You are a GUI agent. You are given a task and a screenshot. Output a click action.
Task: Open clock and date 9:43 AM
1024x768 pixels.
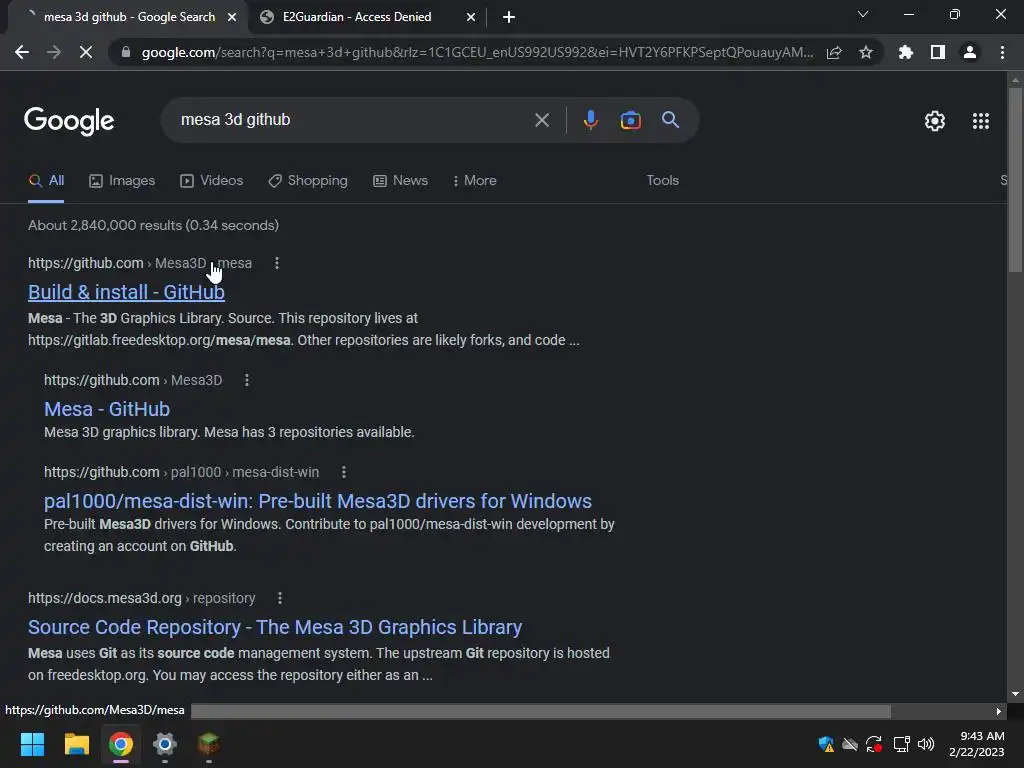[977, 744]
